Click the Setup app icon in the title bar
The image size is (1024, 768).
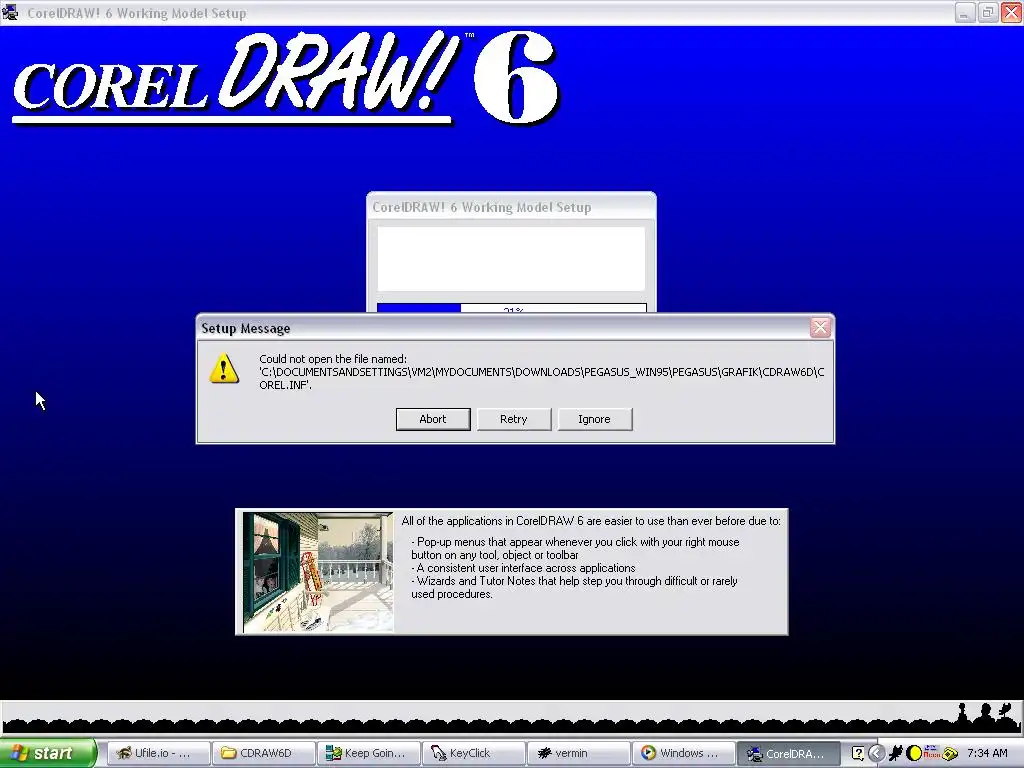(10, 12)
